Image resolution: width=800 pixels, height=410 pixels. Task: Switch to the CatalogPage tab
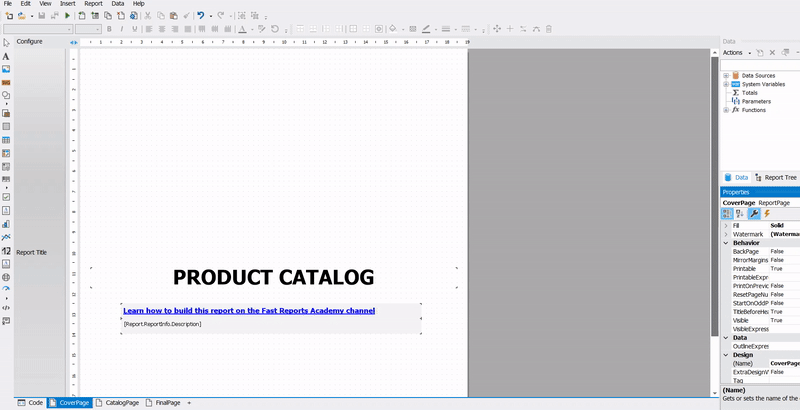coord(117,402)
